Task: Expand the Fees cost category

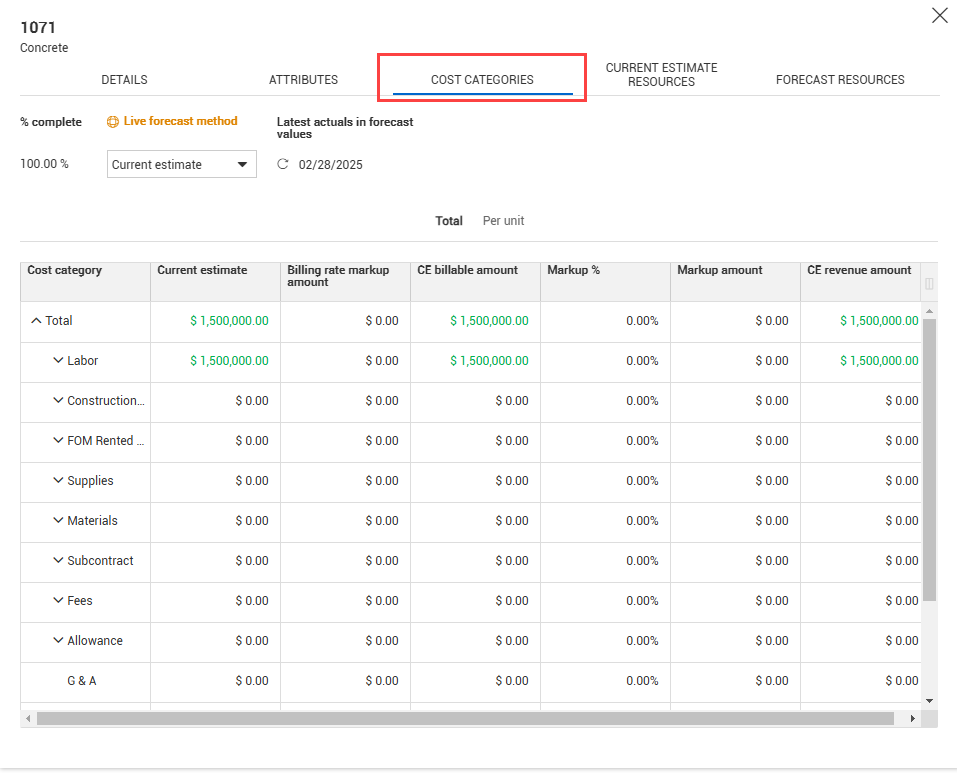Action: click(x=58, y=601)
